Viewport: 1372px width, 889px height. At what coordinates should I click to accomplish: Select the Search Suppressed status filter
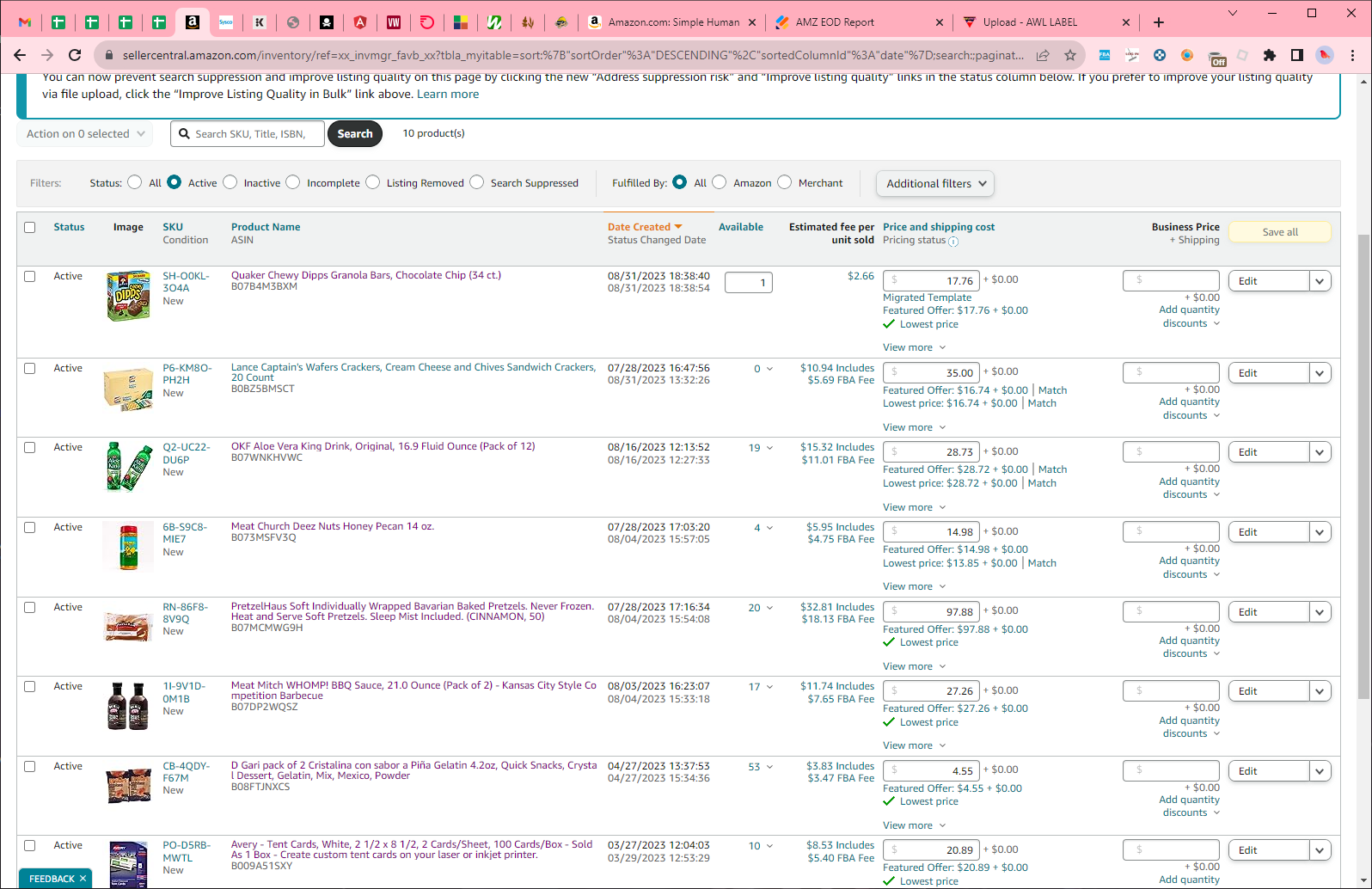click(x=477, y=182)
